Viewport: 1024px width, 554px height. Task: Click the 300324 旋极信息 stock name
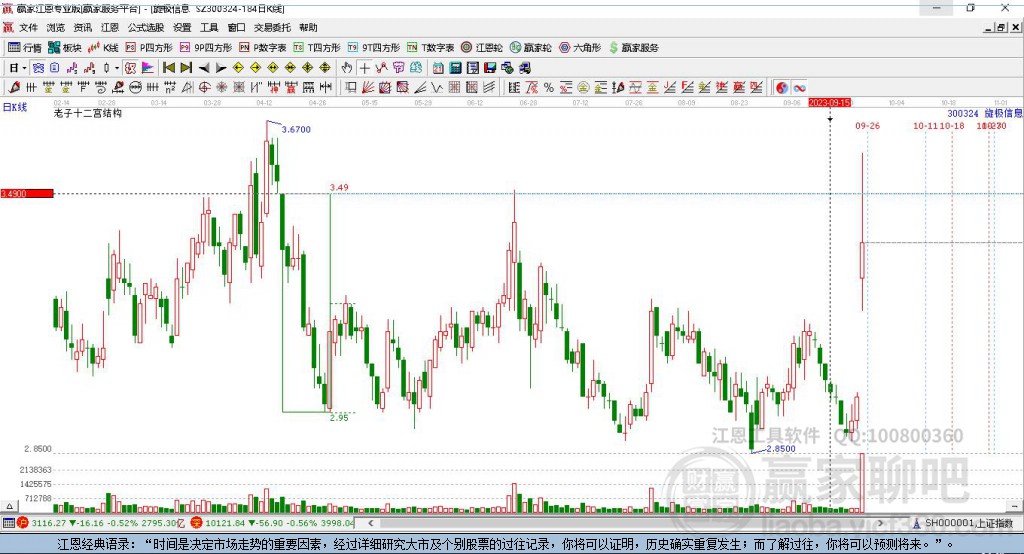[x=985, y=114]
